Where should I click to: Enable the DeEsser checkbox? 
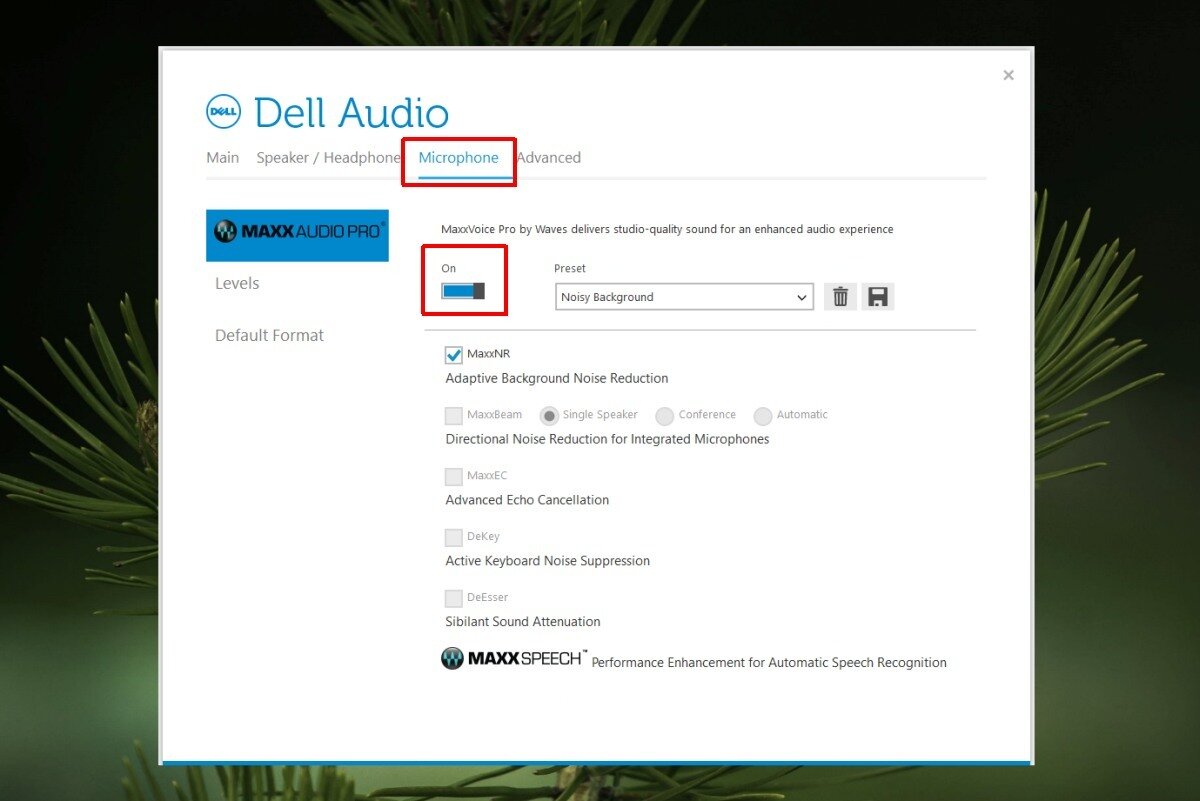pos(452,597)
